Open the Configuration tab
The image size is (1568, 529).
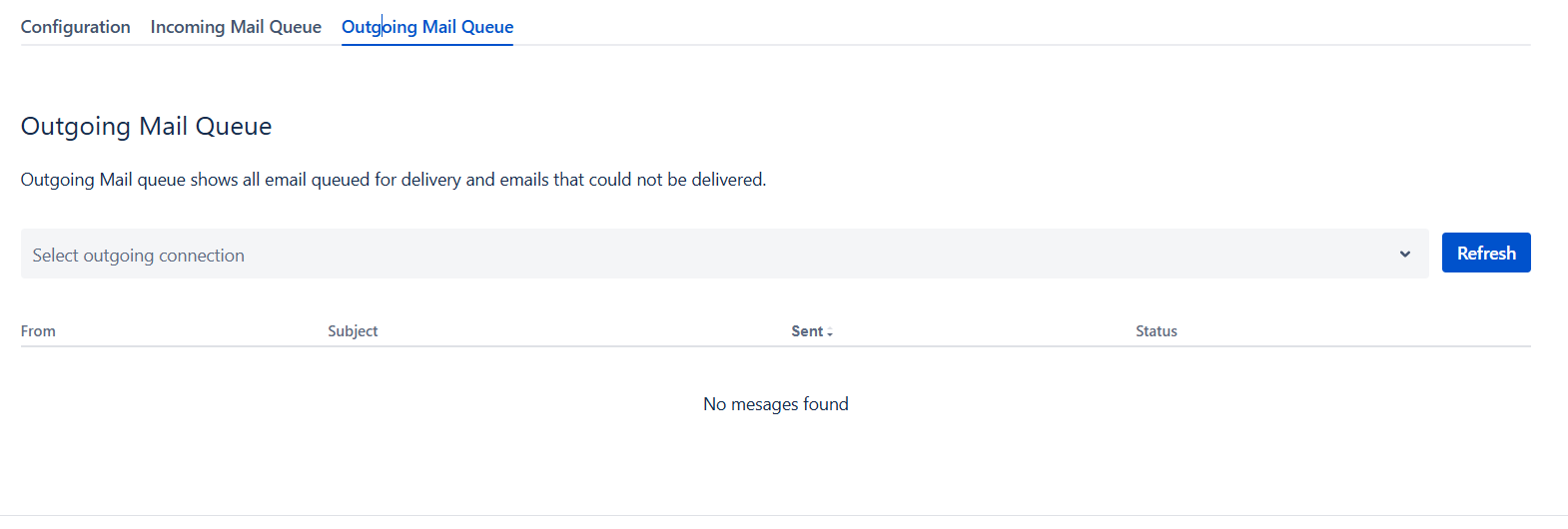click(75, 27)
